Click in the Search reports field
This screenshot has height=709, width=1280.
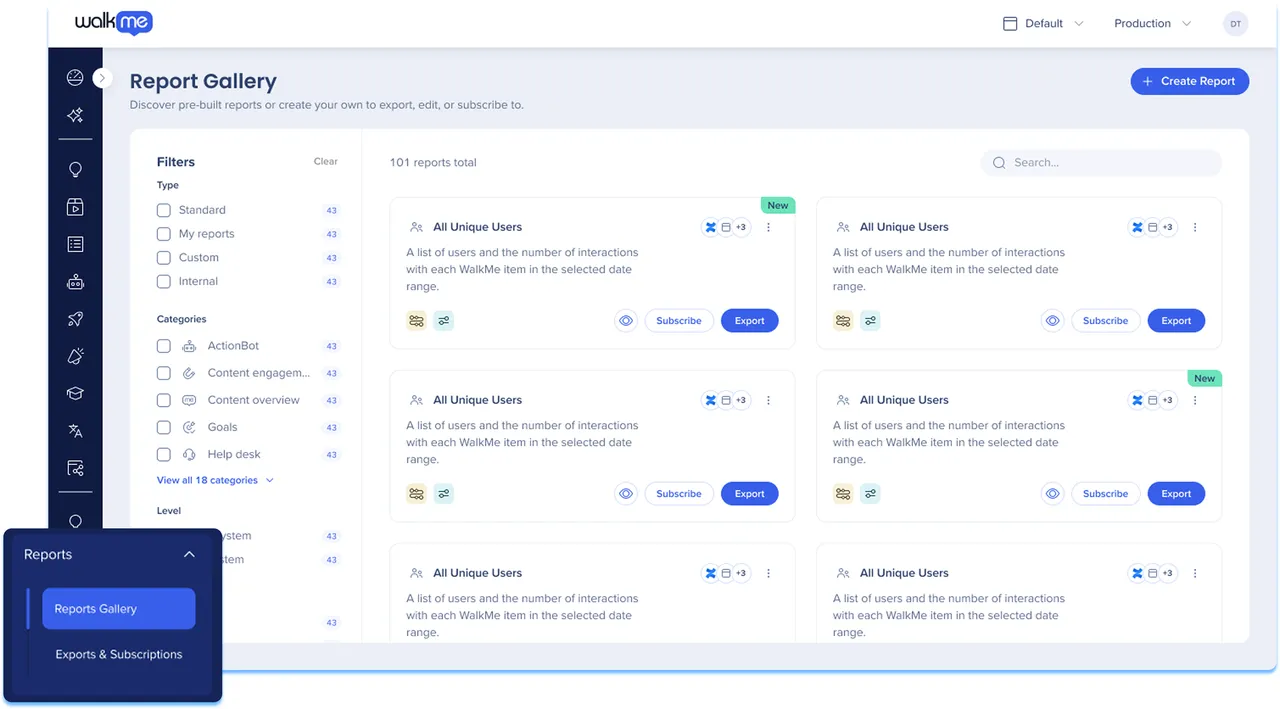coord(1101,162)
